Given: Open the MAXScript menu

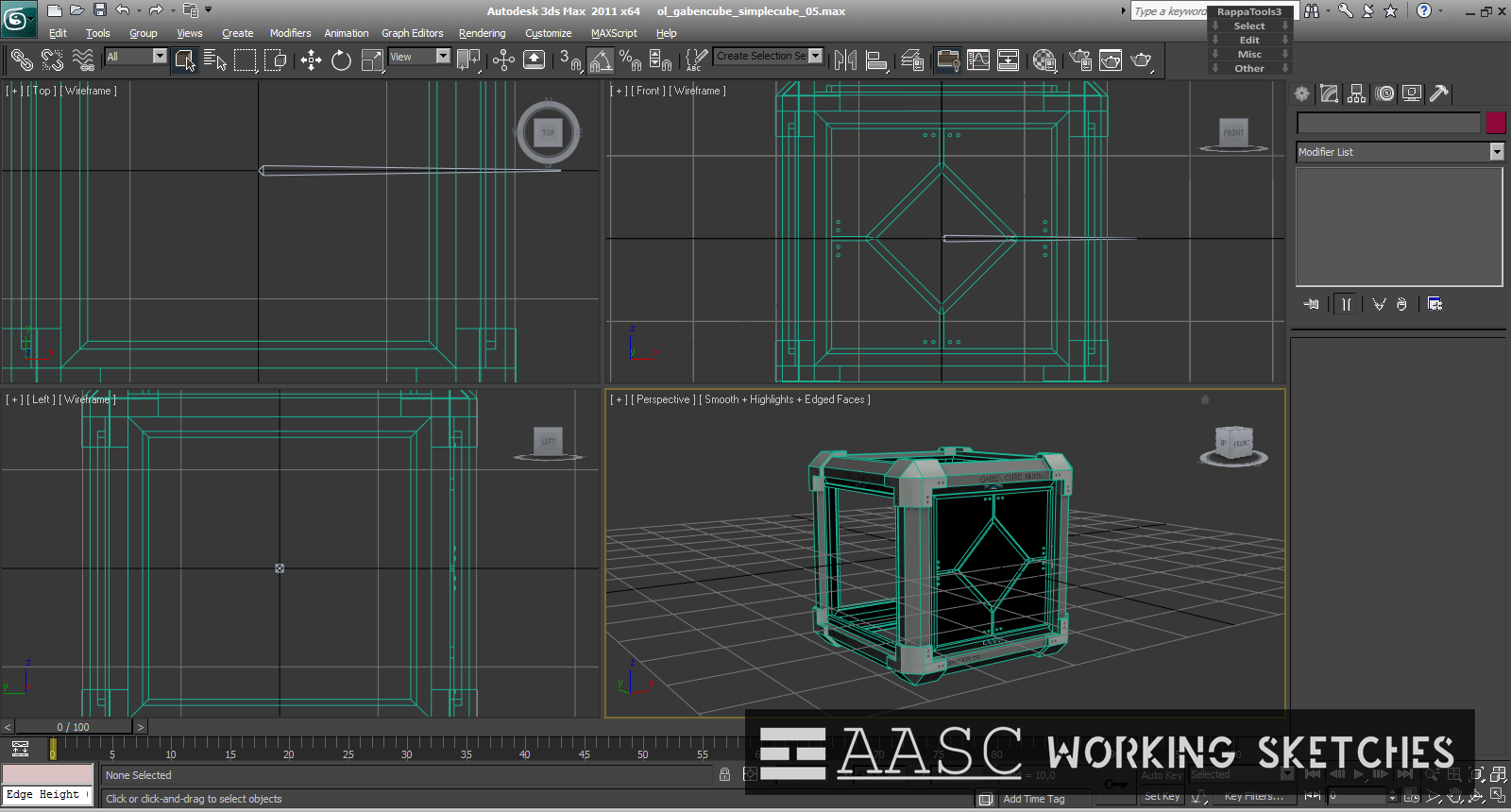Looking at the screenshot, I should tap(614, 33).
